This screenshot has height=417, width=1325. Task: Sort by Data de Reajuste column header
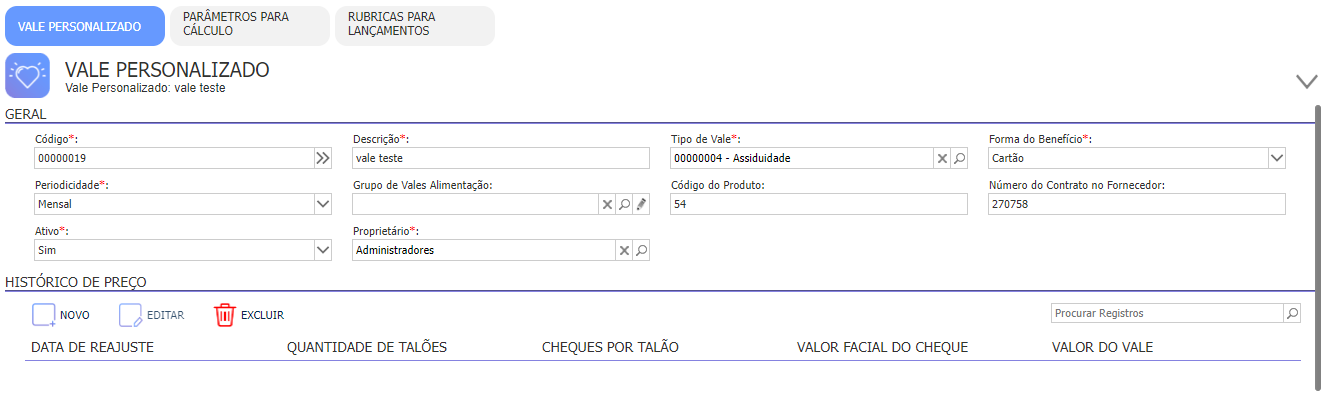92,347
